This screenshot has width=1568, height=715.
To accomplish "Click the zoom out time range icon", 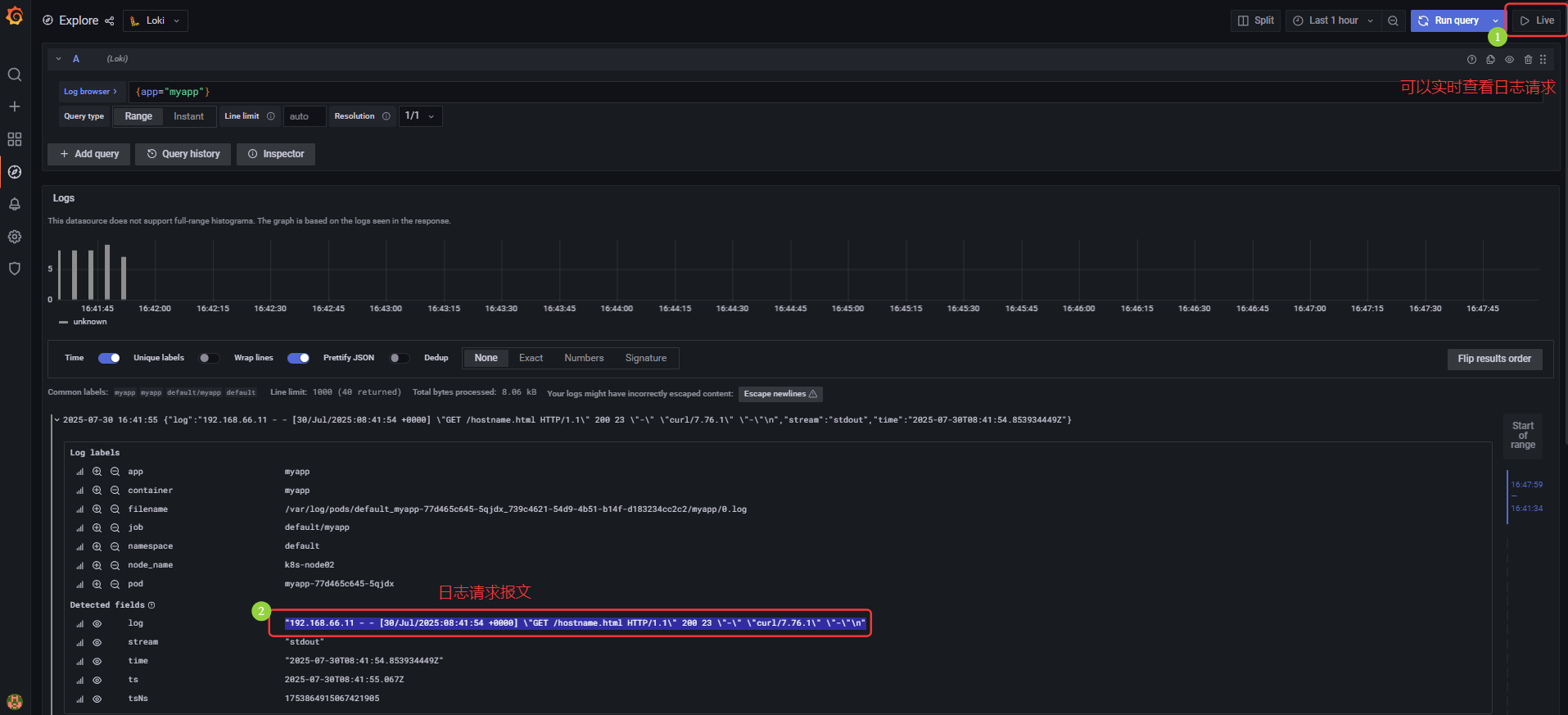I will pos(1393,20).
